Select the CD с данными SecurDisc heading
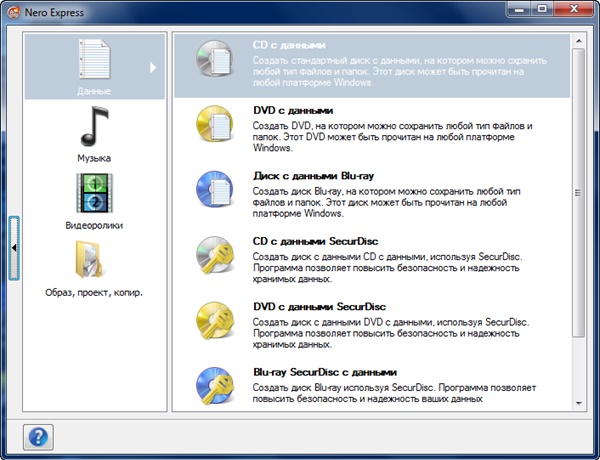600x460 pixels. [322, 241]
